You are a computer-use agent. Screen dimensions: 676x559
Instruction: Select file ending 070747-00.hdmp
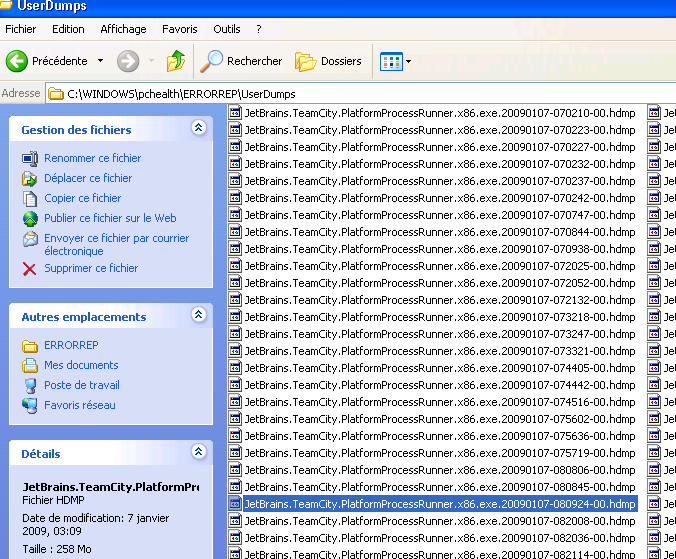tap(440, 215)
